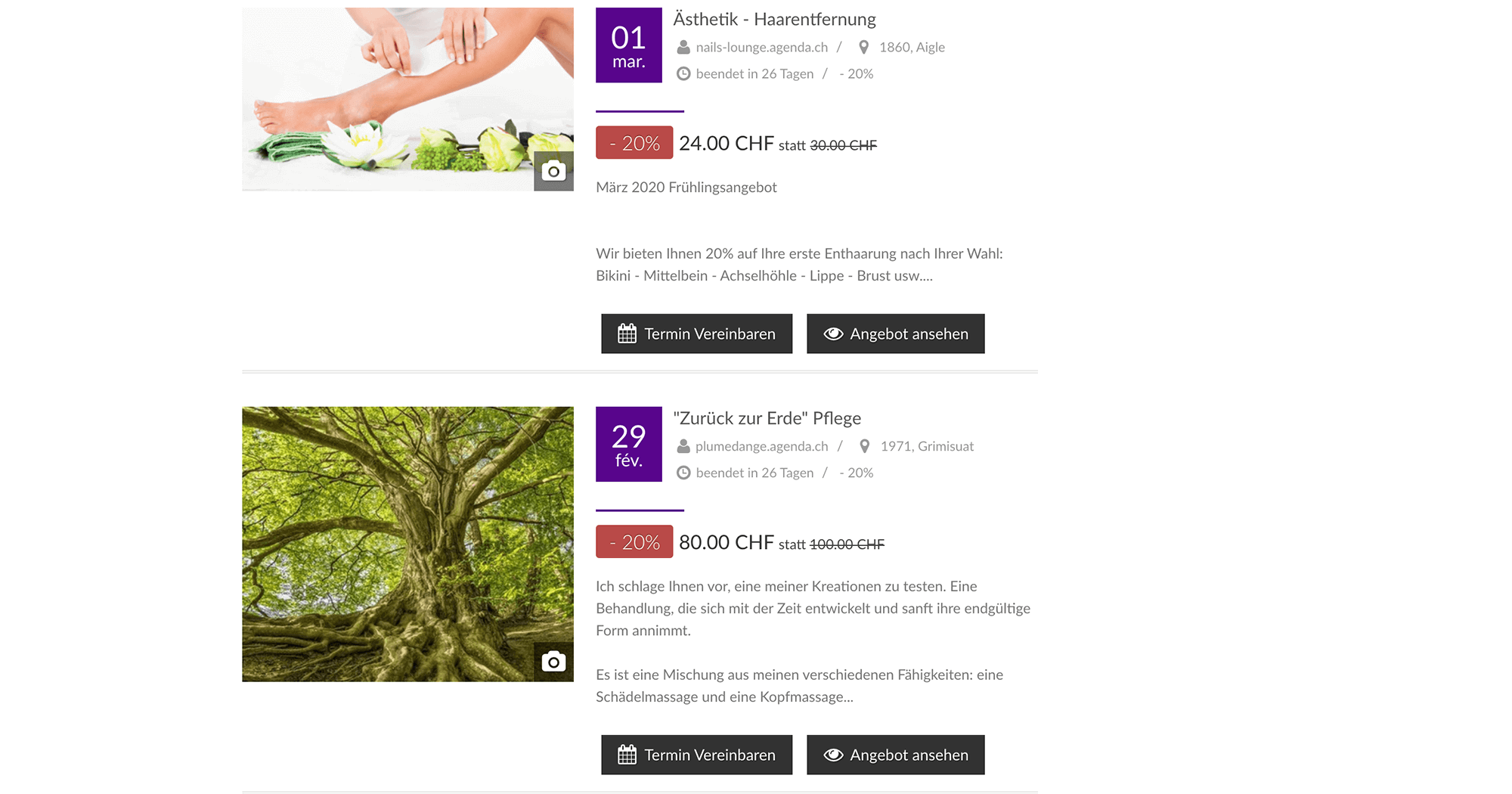Book appointment for Haarentfernung offer

(696, 333)
